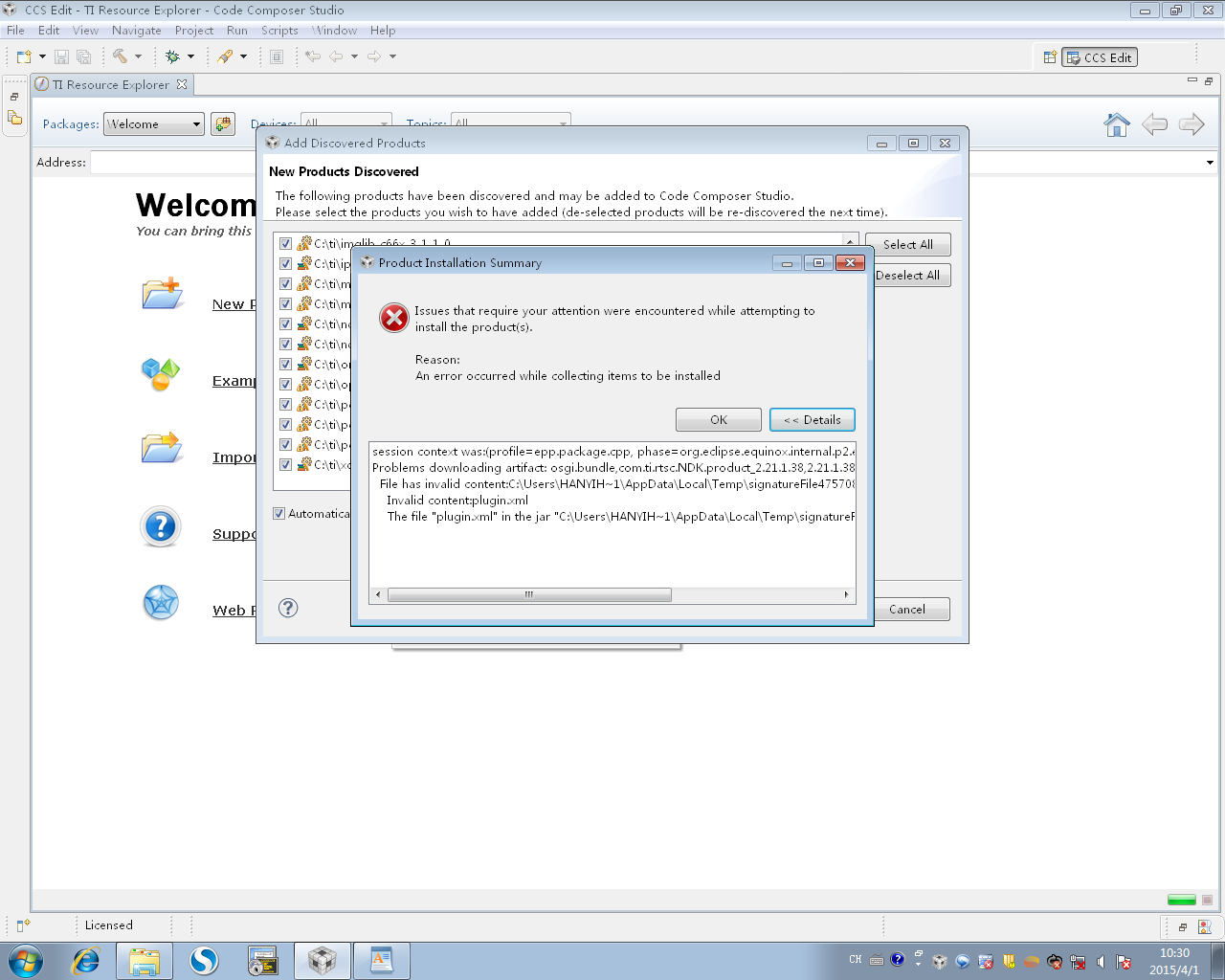The height and width of the screenshot is (980, 1225).
Task: Expand the Address bar dropdown arrow
Action: (x=1210, y=163)
